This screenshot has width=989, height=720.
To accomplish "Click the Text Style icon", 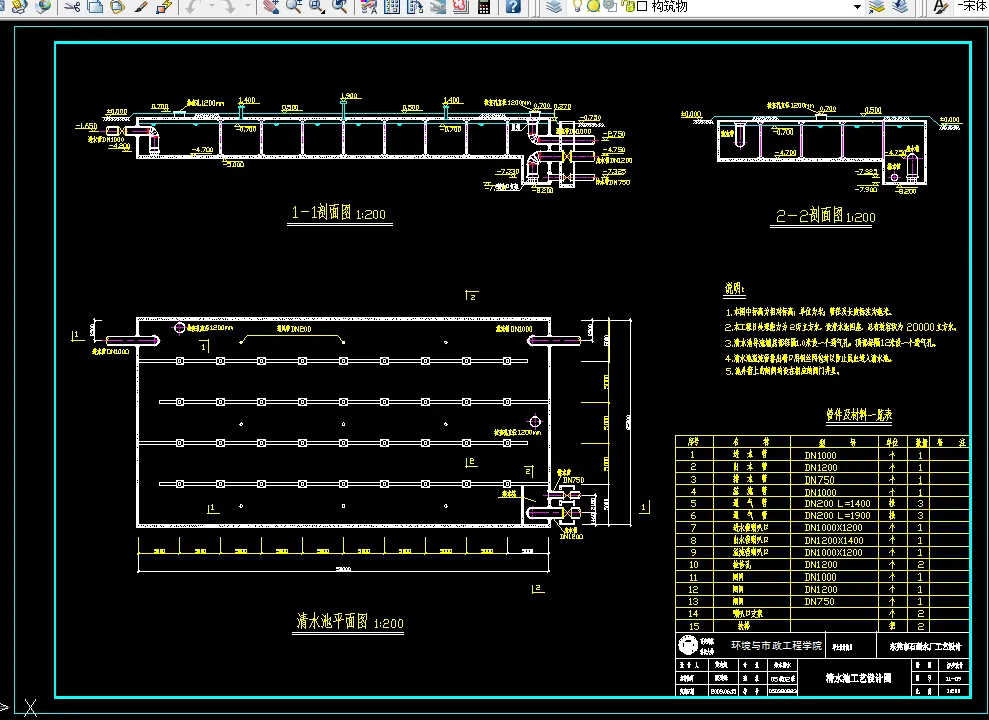I will coord(940,6).
